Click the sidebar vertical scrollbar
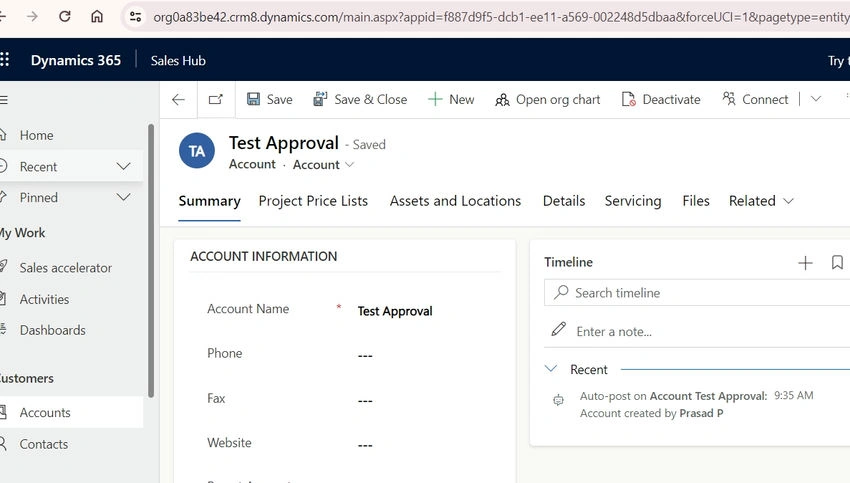The image size is (850, 483). coord(151,260)
